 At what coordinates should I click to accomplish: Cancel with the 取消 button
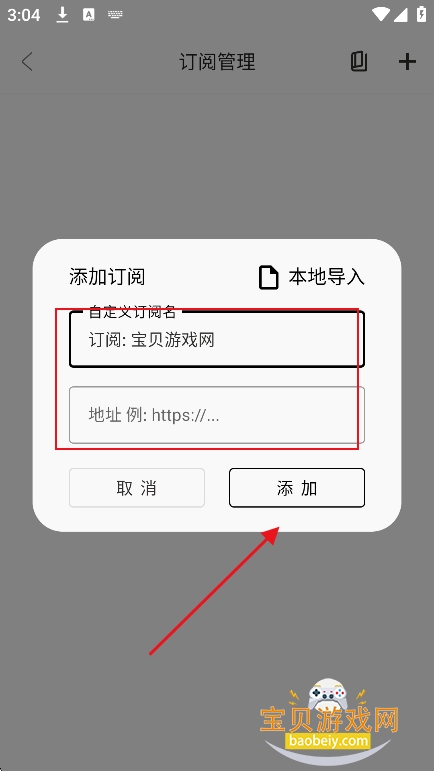tap(137, 488)
